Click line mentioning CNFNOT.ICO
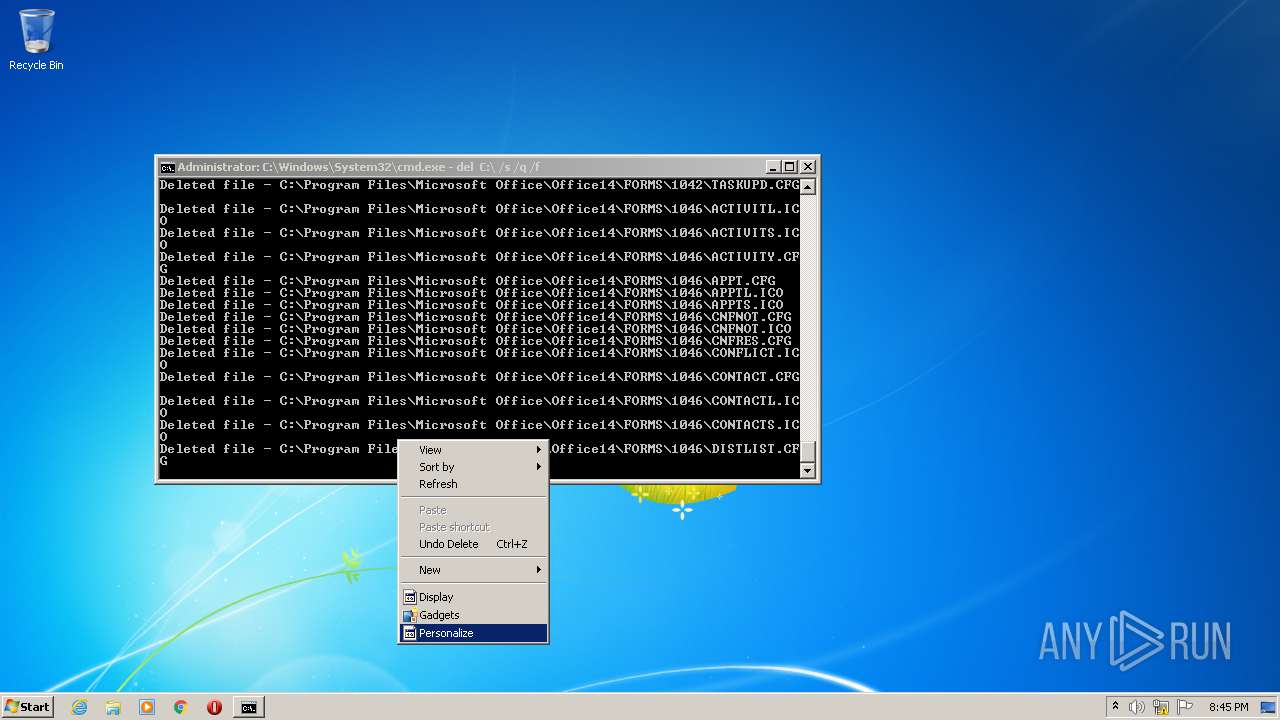 (x=476, y=329)
